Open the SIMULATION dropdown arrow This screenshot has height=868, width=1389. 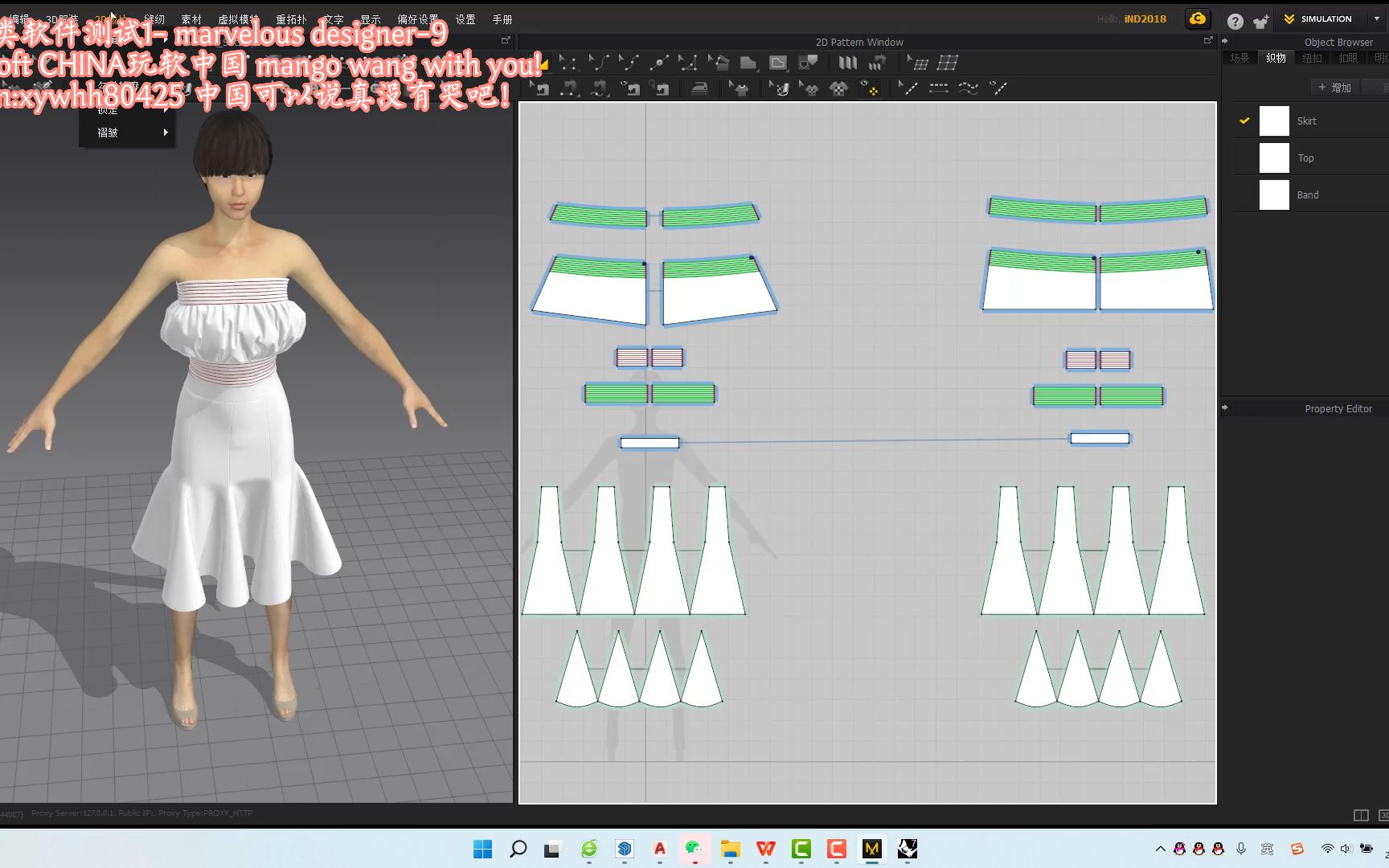click(x=1378, y=18)
